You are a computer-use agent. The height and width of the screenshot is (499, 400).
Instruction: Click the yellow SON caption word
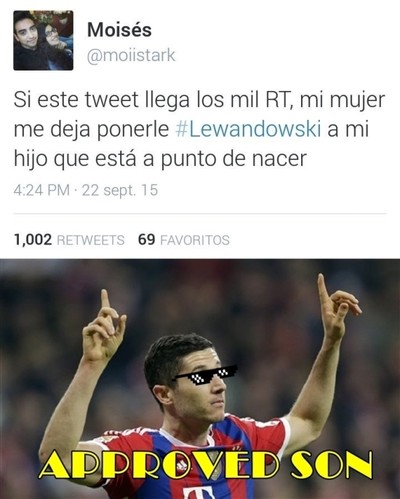coord(331,465)
